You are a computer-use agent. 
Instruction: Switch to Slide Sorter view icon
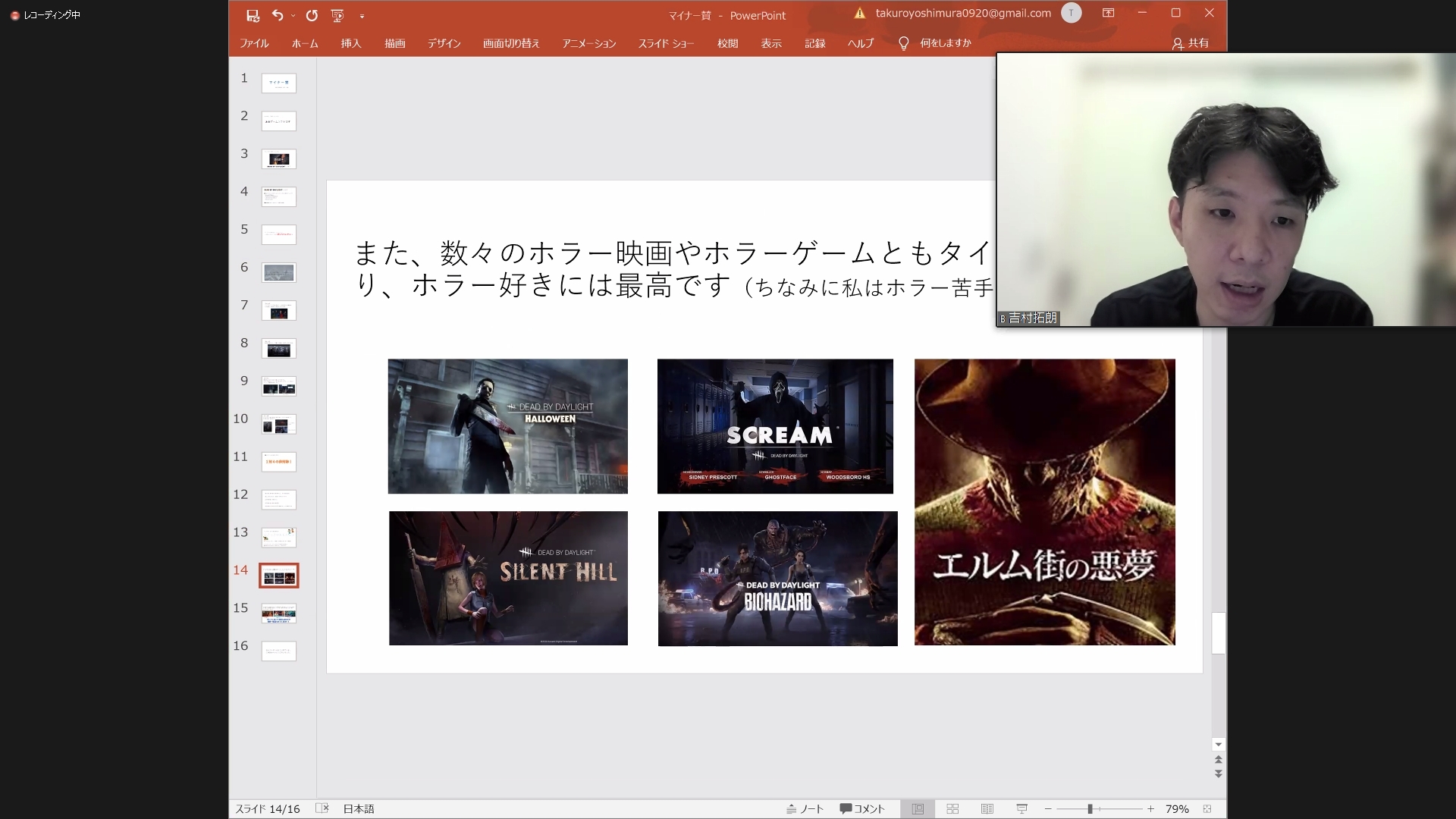952,808
